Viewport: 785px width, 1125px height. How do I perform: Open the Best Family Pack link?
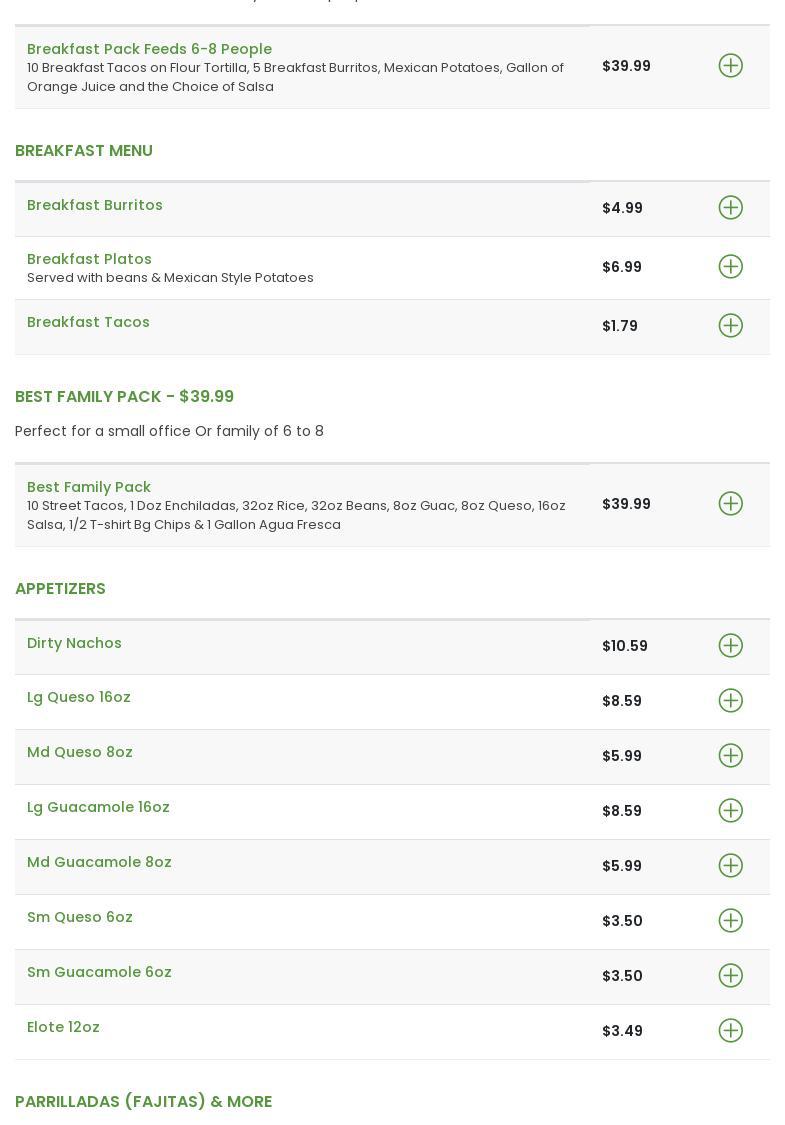89,487
